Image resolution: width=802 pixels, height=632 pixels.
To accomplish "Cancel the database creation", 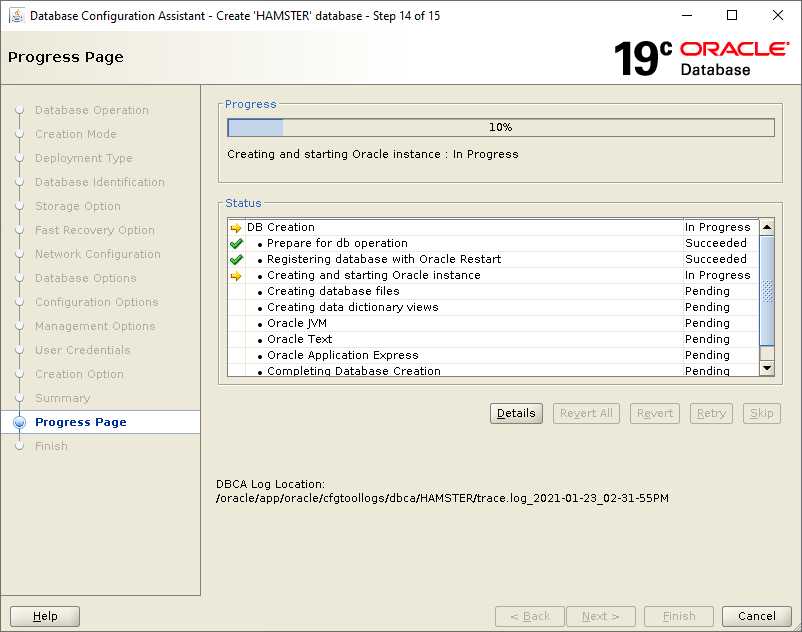I will pyautogui.click(x=756, y=616).
